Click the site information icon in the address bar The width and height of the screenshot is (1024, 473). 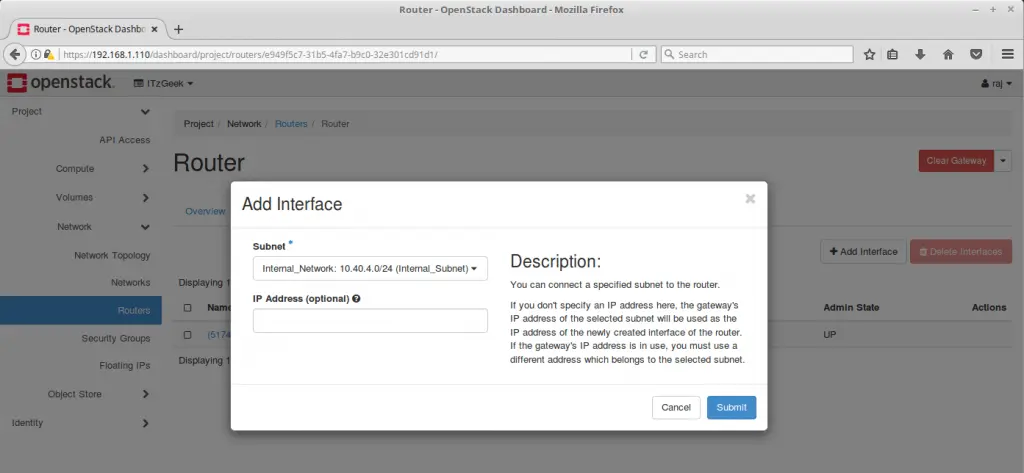[x=36, y=55]
